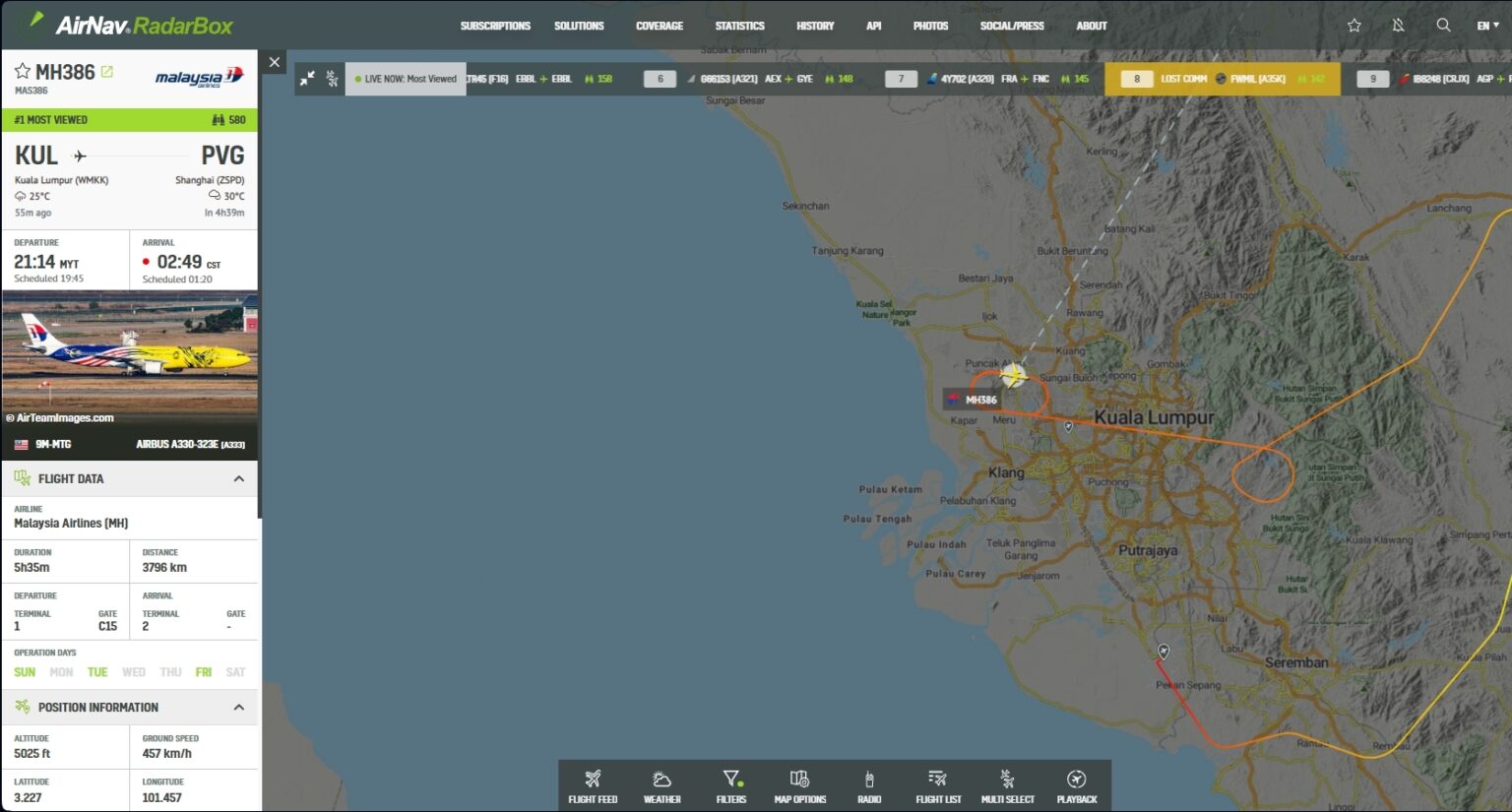This screenshot has width=1512, height=812.
Task: Click the departure time 21:14 MYT
Action: 46,262
